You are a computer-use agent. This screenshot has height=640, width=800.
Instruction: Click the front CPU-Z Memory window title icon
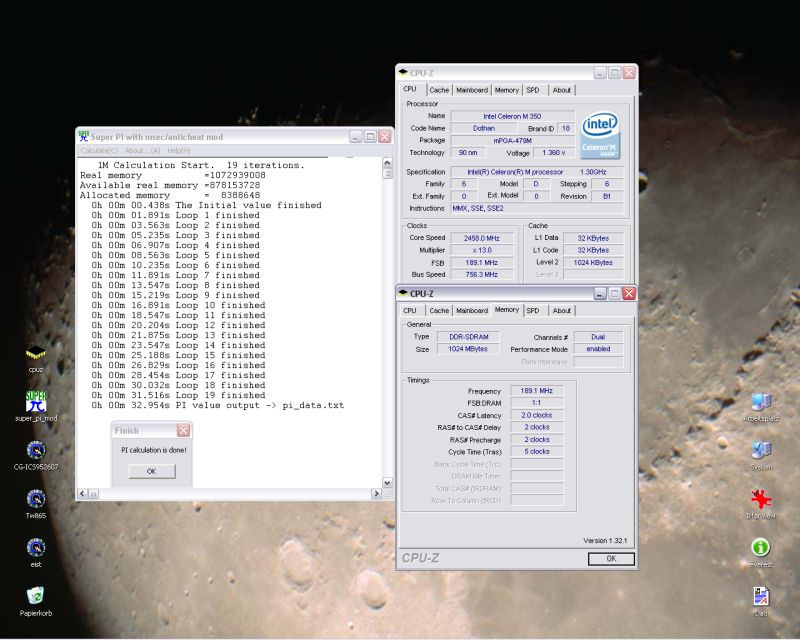[403, 293]
